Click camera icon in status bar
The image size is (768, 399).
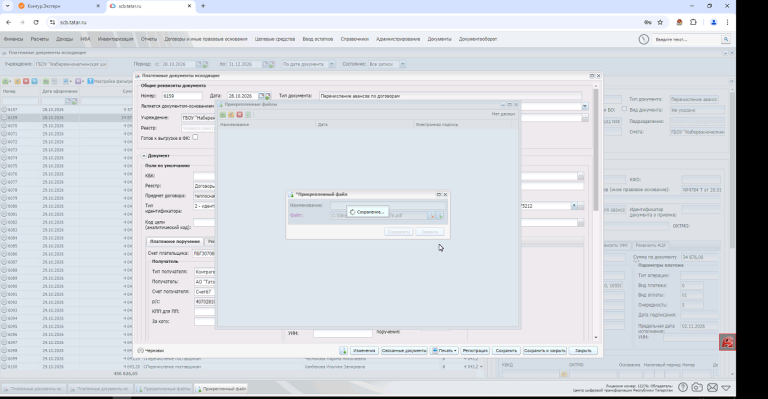pyautogui.click(x=696, y=387)
